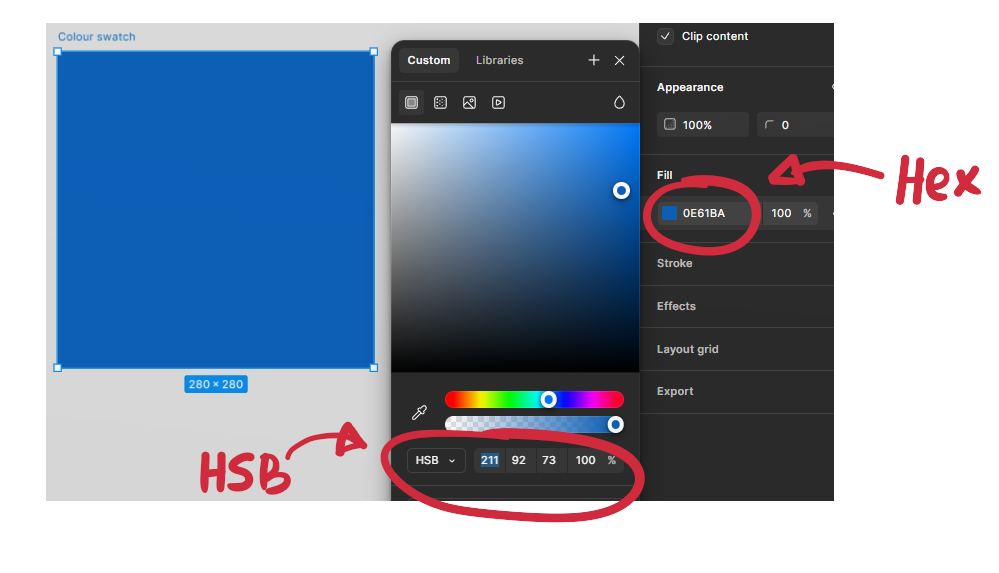Click the corner radius icon
The image size is (999, 573).
[770, 125]
